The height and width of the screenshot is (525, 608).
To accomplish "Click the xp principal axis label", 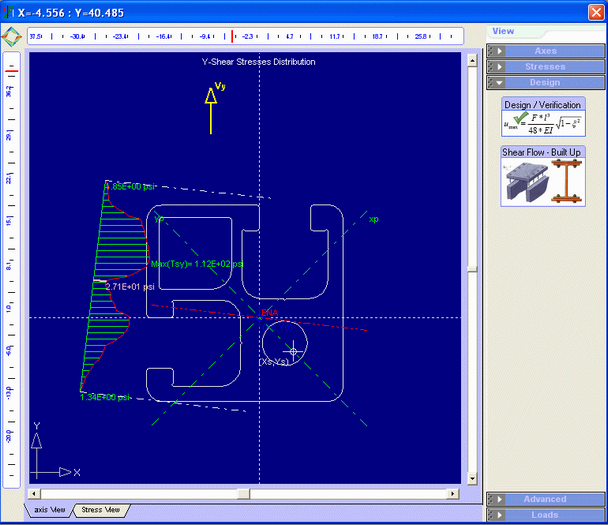I will 373,219.
